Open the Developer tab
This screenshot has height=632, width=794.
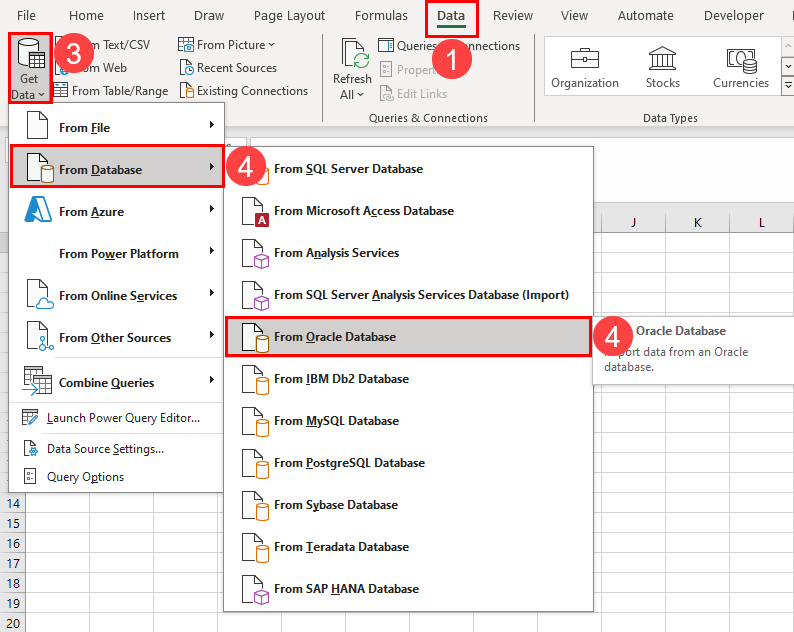tap(734, 16)
